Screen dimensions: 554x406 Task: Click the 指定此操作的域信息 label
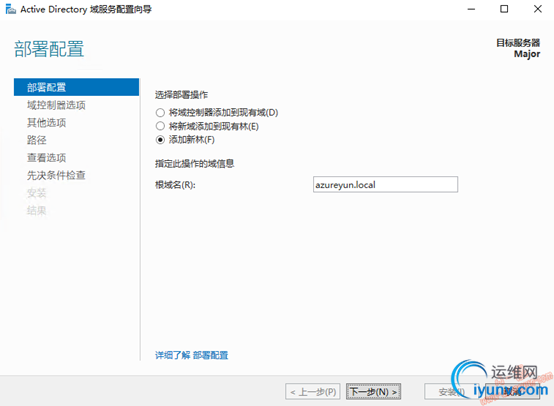coord(195,164)
